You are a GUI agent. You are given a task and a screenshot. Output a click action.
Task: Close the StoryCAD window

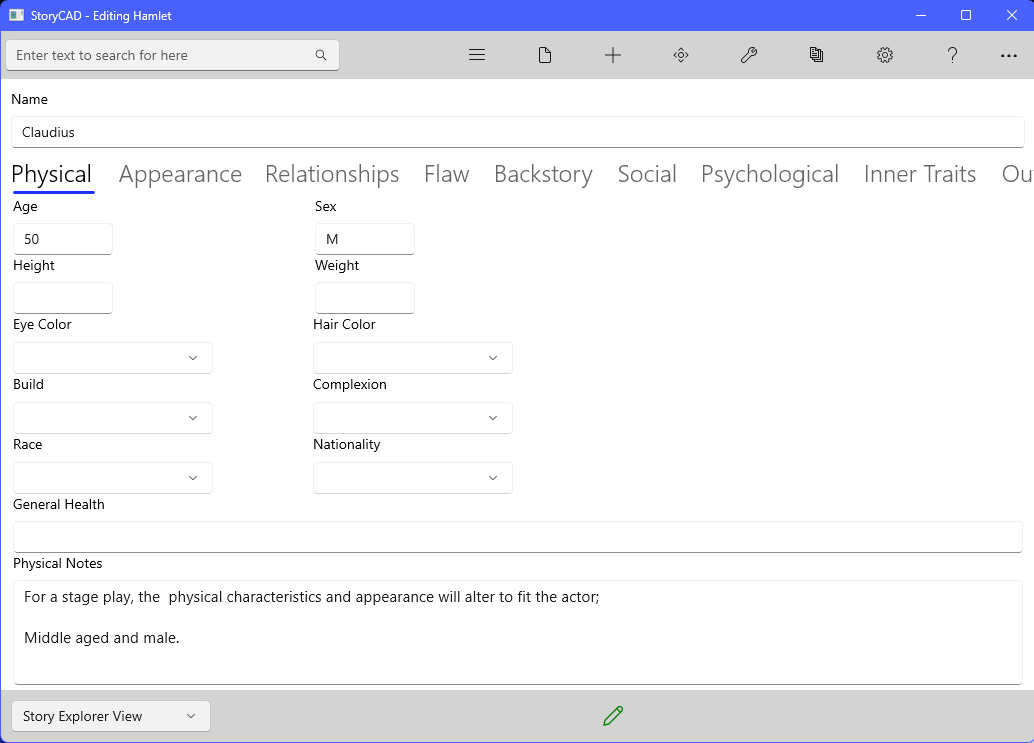1012,15
